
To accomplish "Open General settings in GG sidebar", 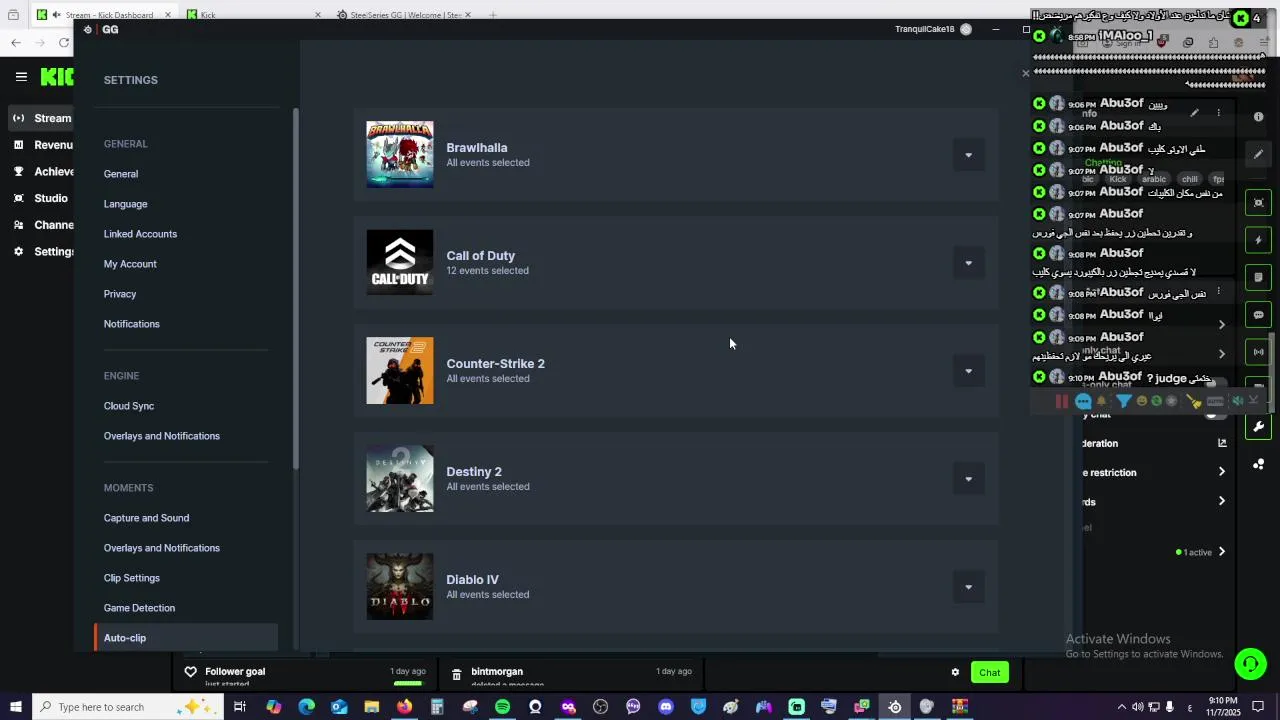I will point(121,174).
